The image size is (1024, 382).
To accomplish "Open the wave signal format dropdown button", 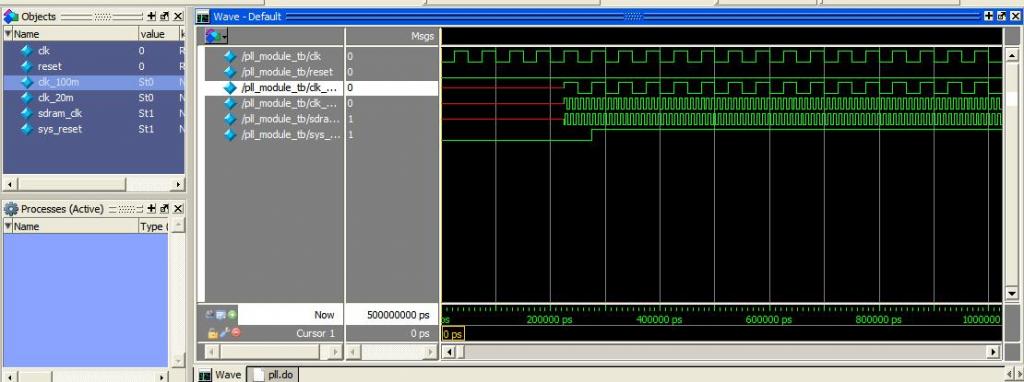I will click(216, 36).
